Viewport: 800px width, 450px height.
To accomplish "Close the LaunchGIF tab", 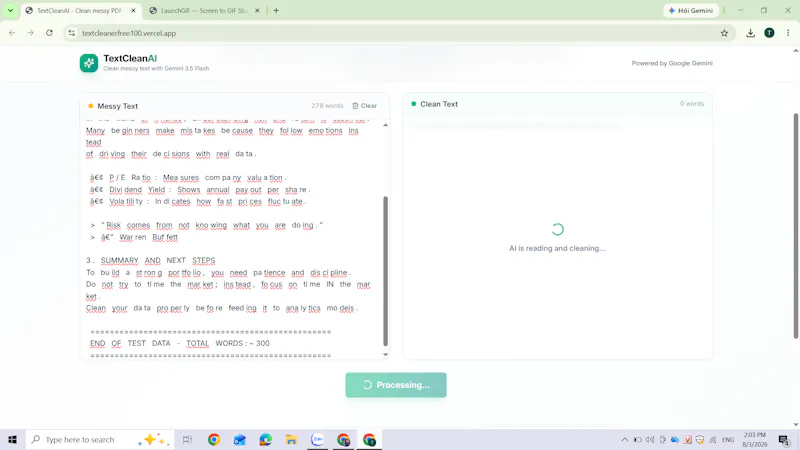I will [257, 10].
